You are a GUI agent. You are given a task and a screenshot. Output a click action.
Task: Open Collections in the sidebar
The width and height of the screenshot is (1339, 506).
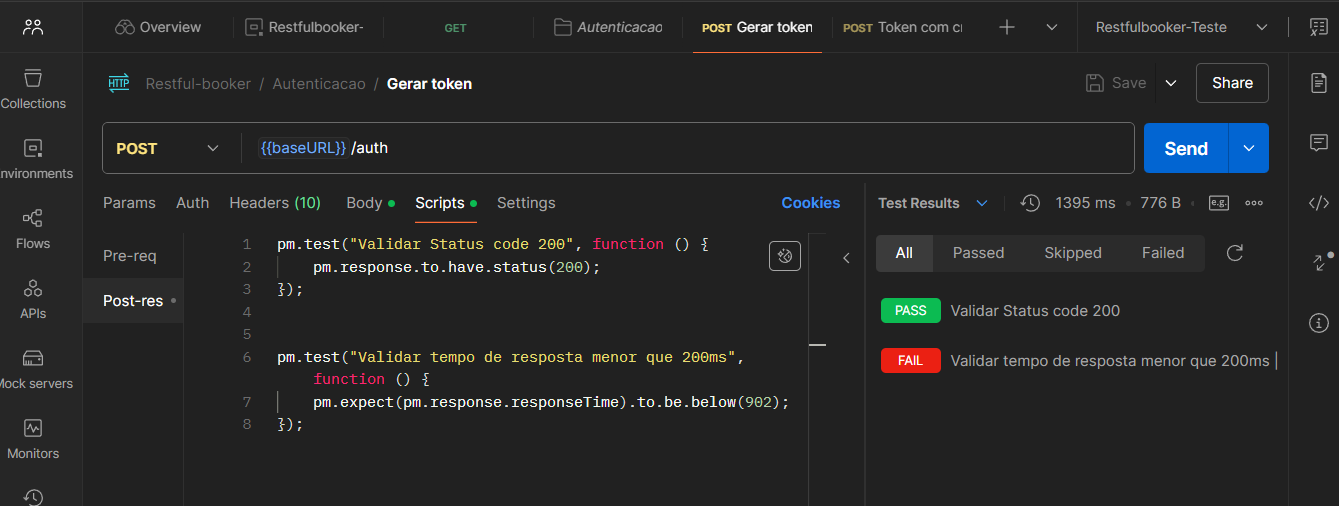33,89
